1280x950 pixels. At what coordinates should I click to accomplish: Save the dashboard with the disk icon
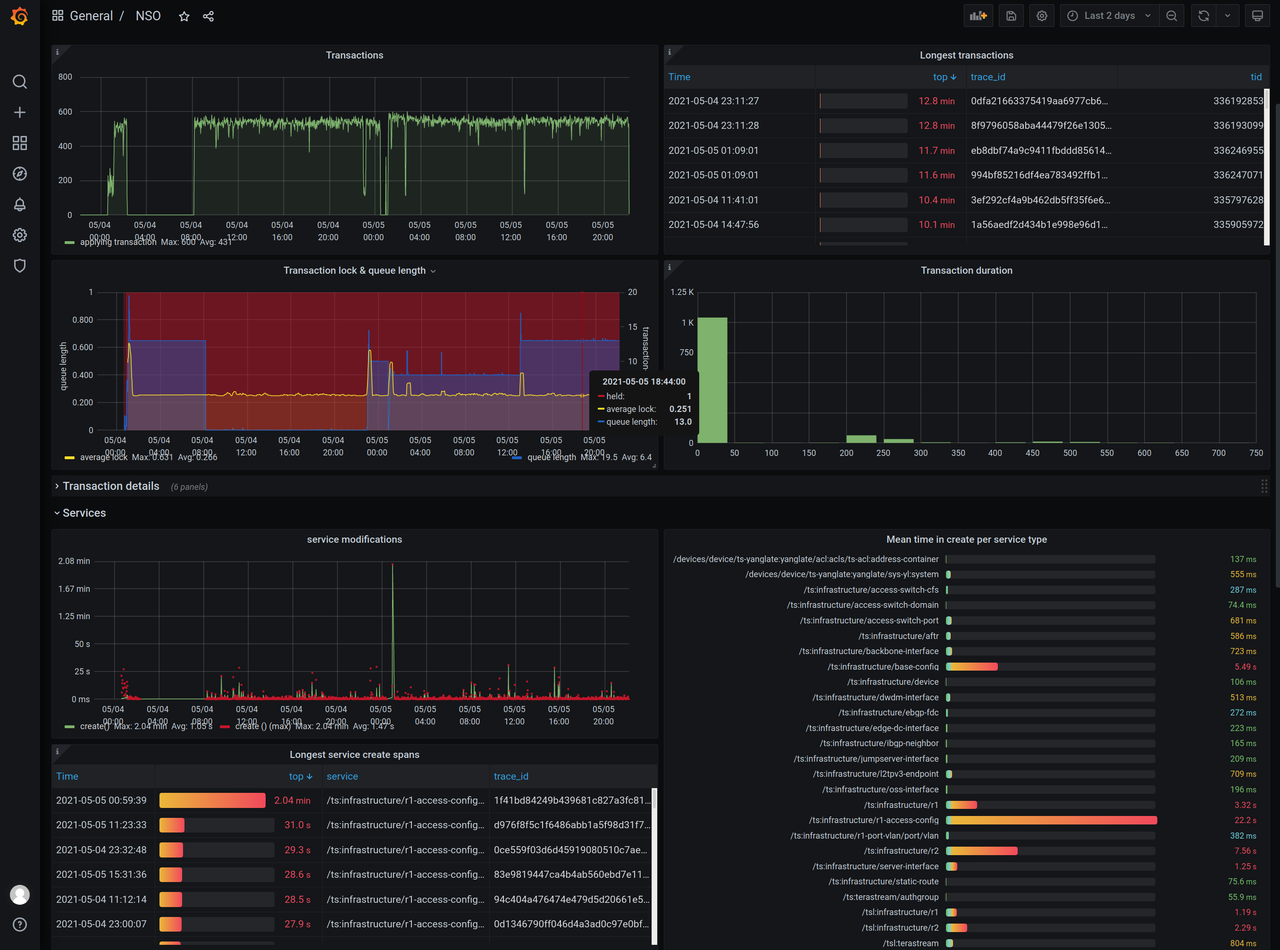1011,16
